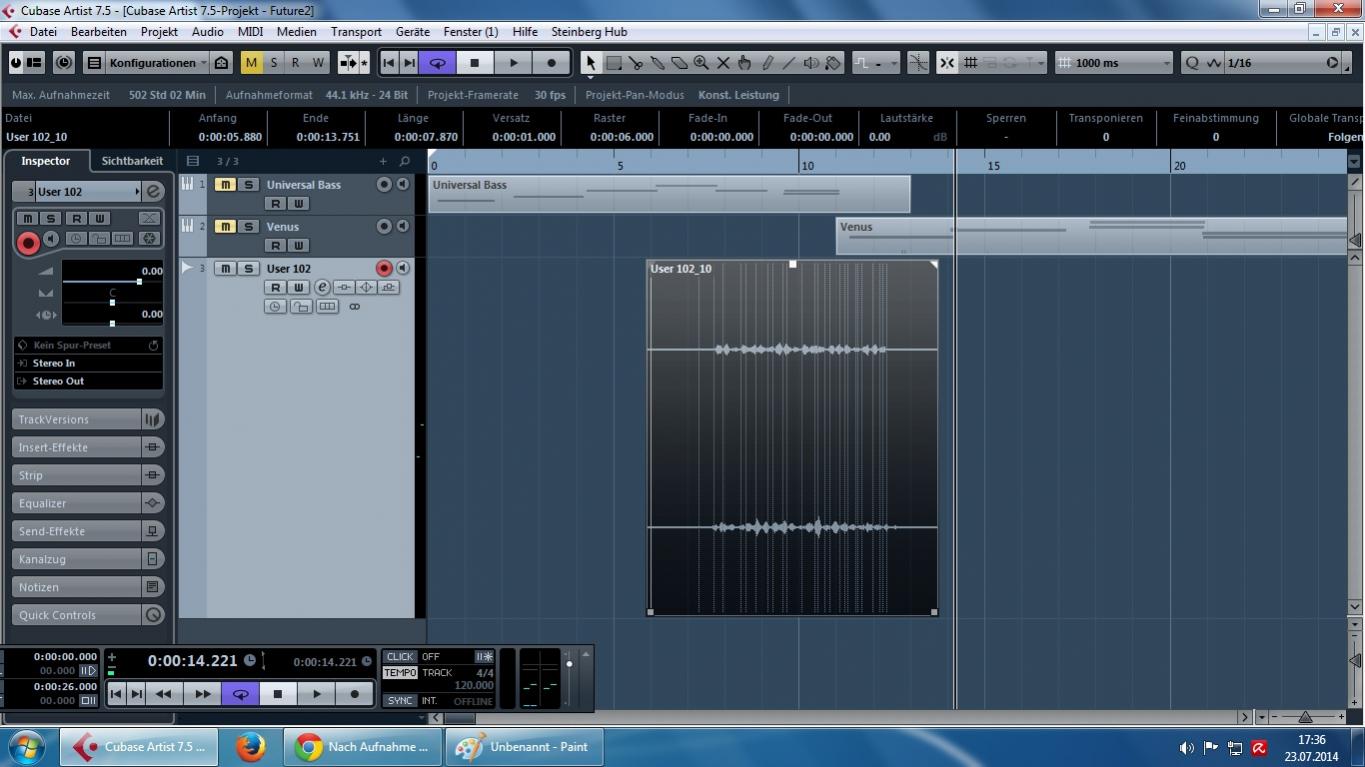This screenshot has width=1365, height=767.
Task: Open the Snap Type grid dropdown
Action: [969, 63]
